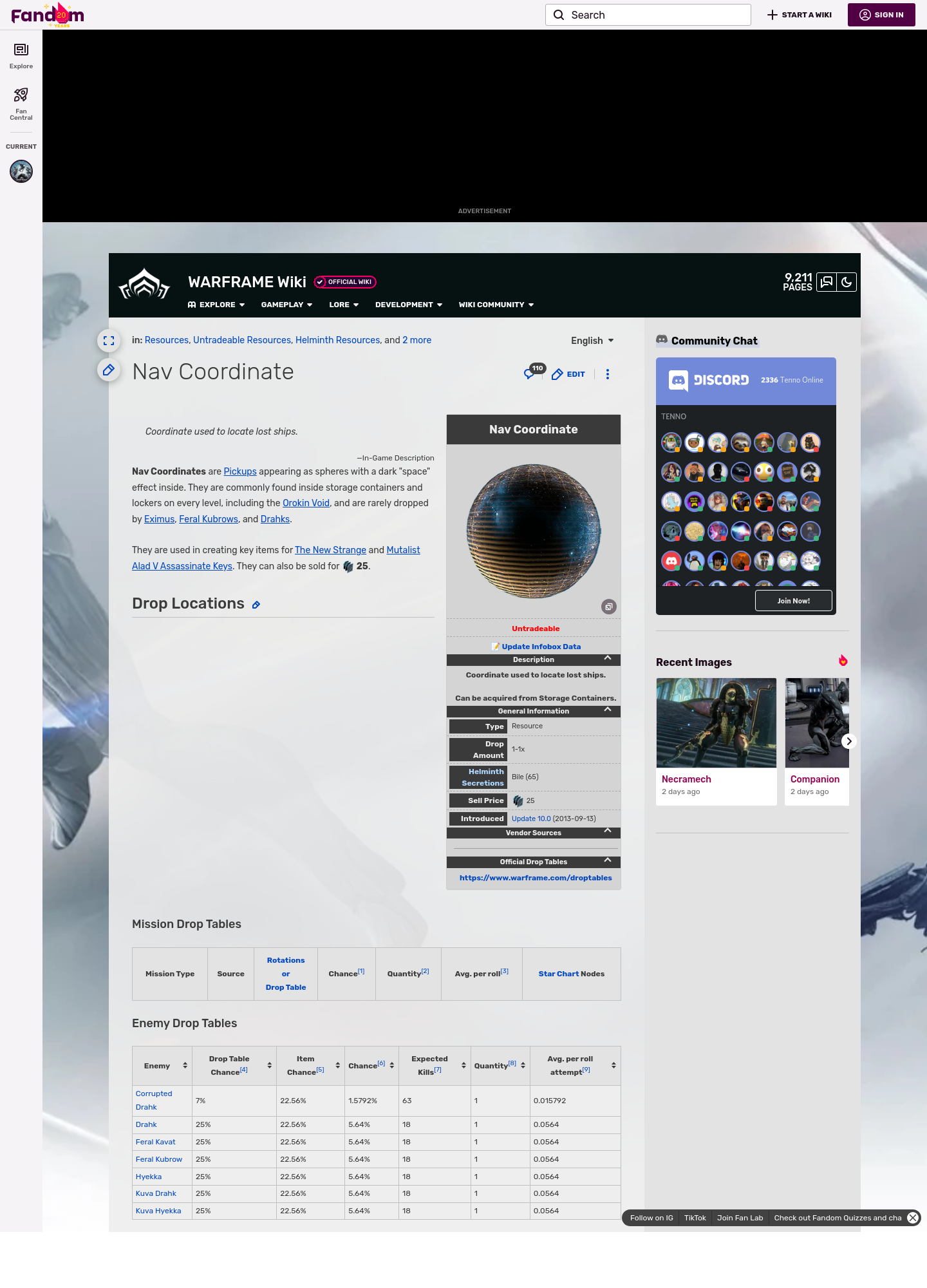Open the Star Chart header link
This screenshot has height=1288, width=927.
tap(559, 974)
